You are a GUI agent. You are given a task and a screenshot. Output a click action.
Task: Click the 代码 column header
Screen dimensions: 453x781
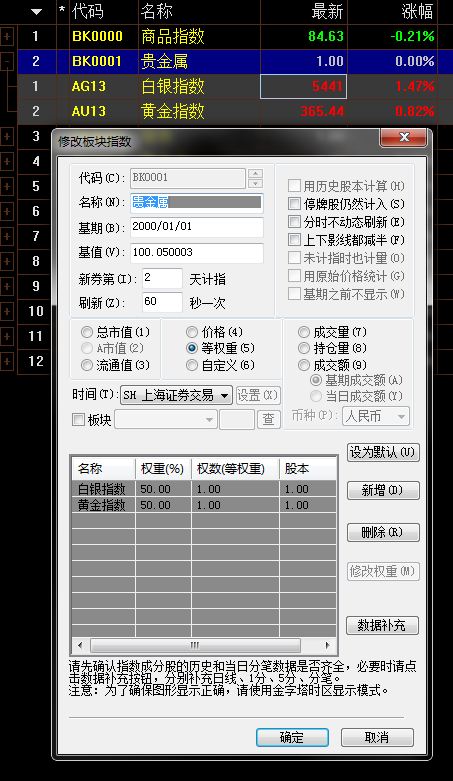click(x=88, y=11)
